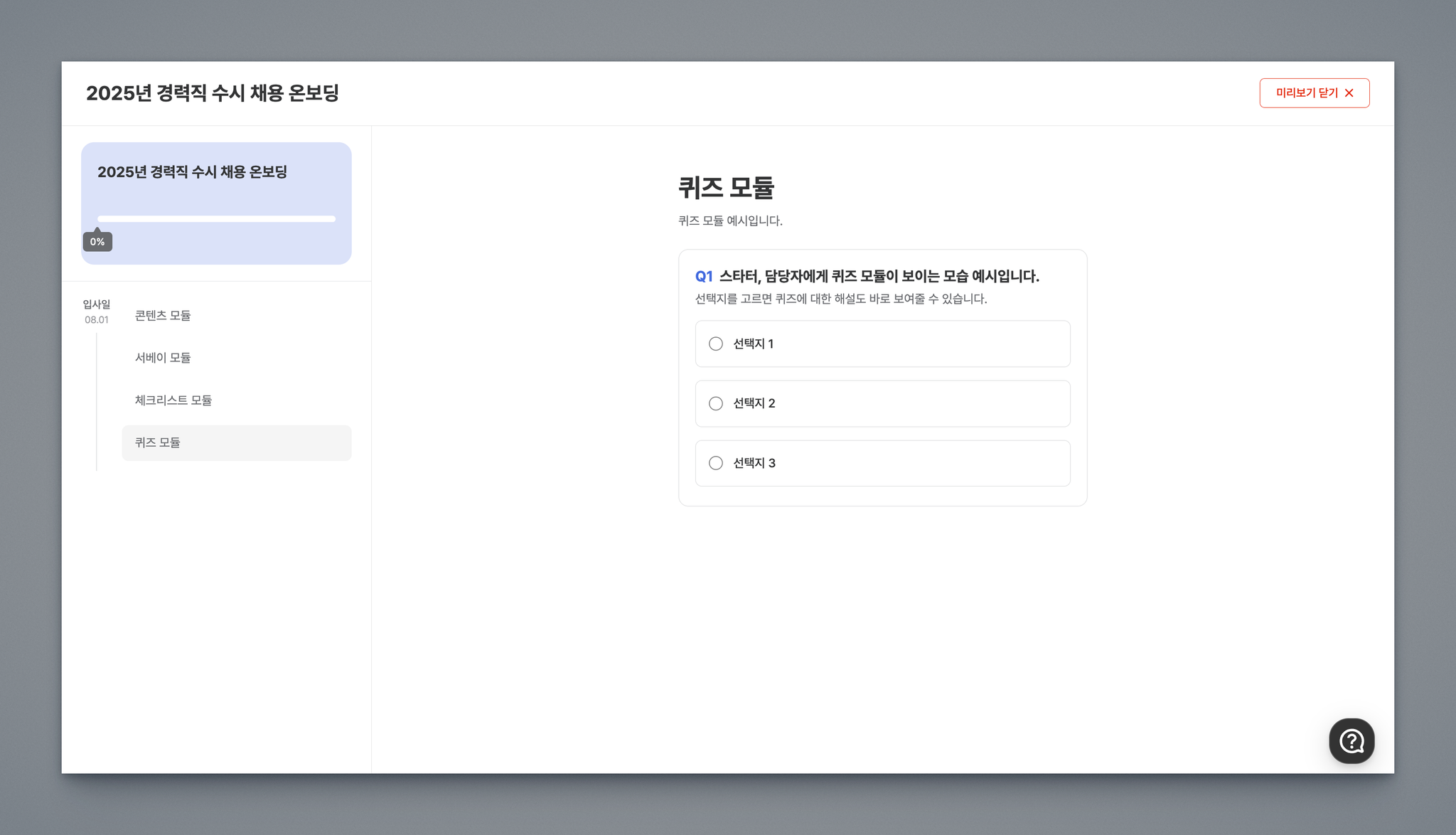
Task: Click the help chat icon
Action: click(x=1351, y=741)
